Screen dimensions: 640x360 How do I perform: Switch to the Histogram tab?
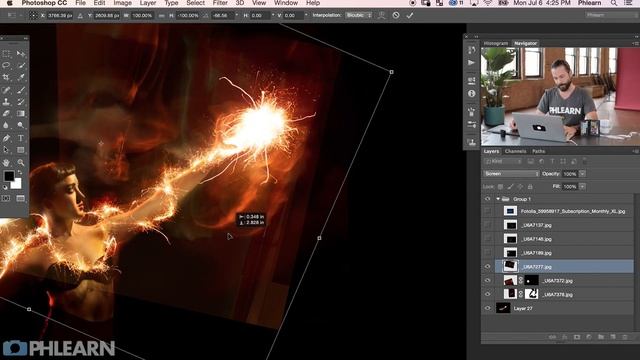pos(496,43)
